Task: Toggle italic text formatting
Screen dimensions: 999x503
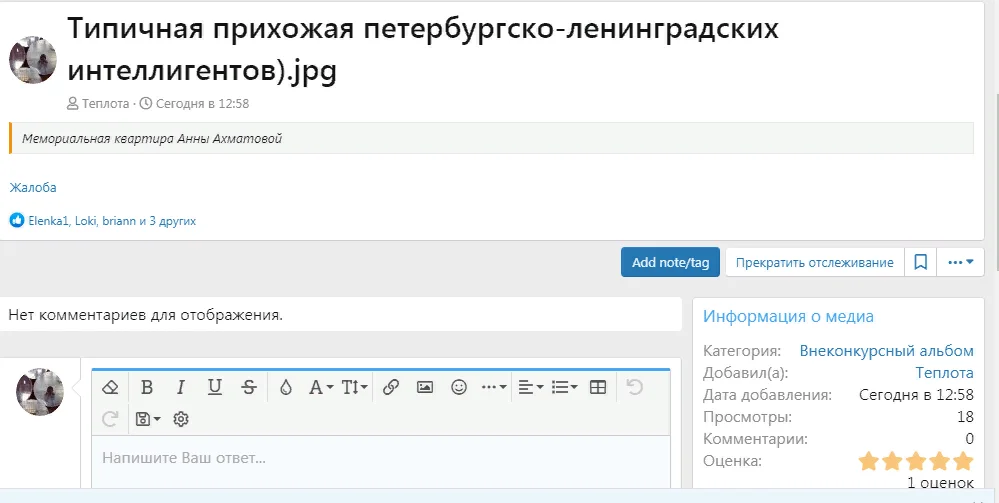Action: pos(181,387)
